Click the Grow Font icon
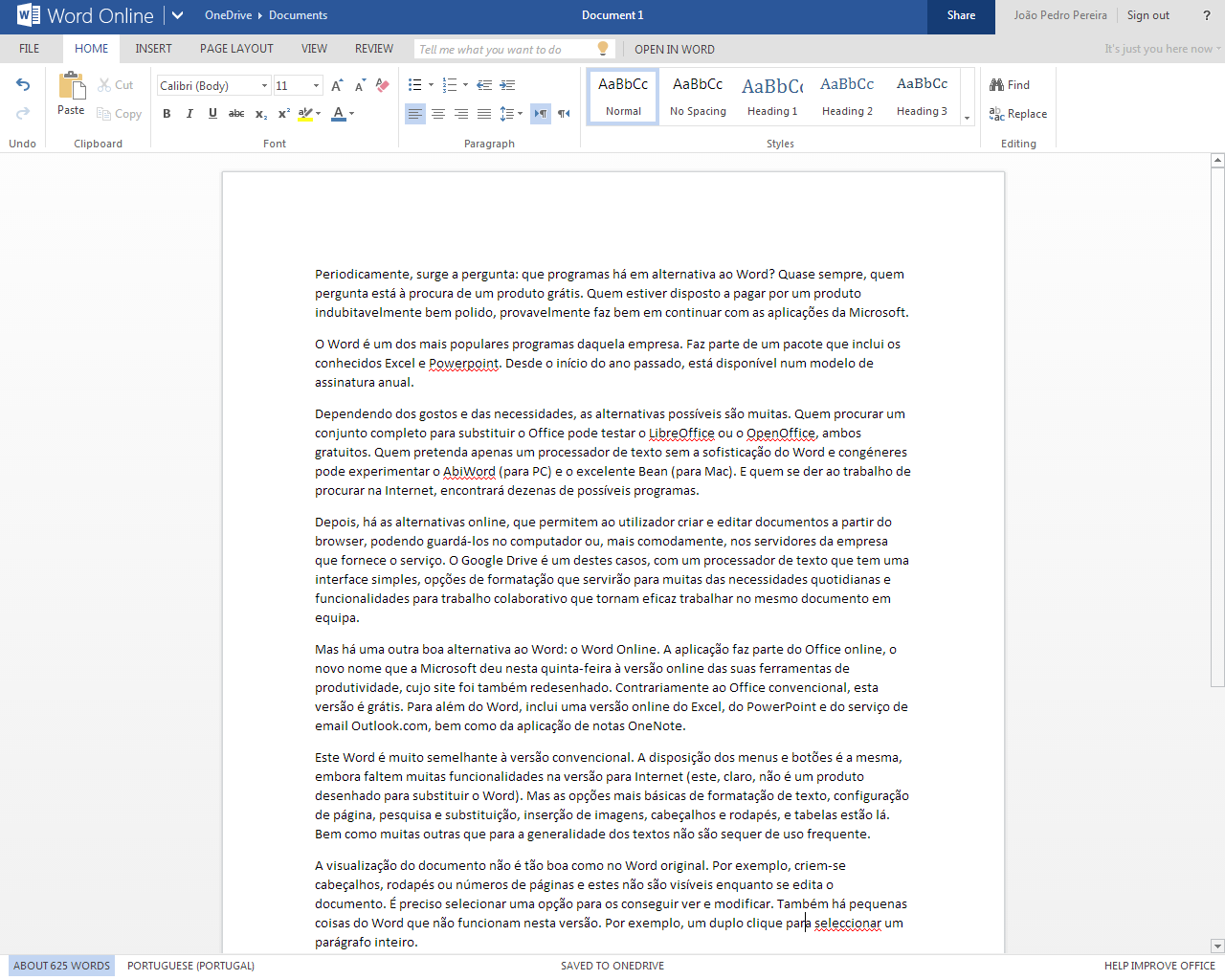Screen dimensions: 1225x980 [x=337, y=85]
